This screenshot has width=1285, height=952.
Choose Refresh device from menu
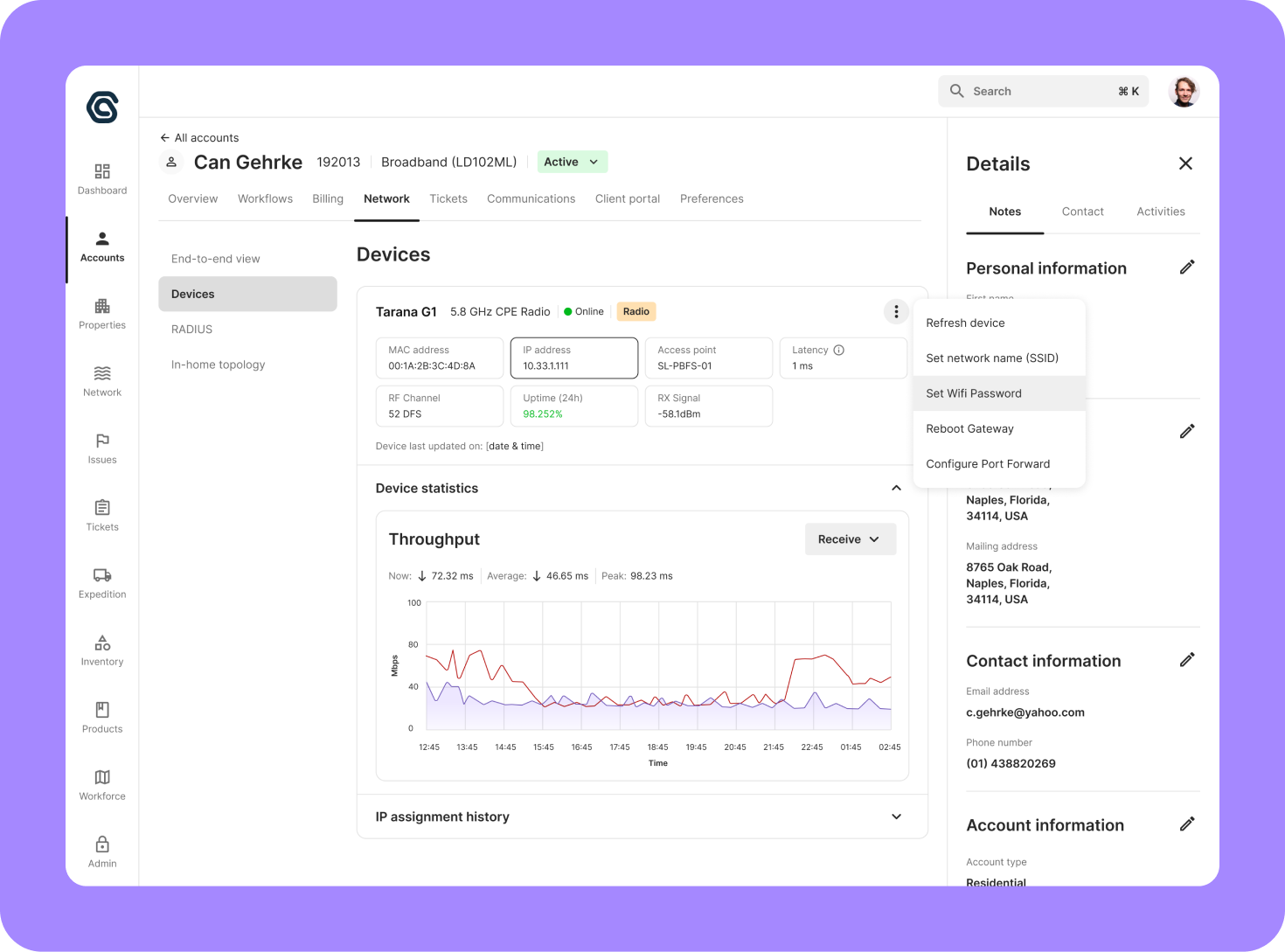click(999, 323)
